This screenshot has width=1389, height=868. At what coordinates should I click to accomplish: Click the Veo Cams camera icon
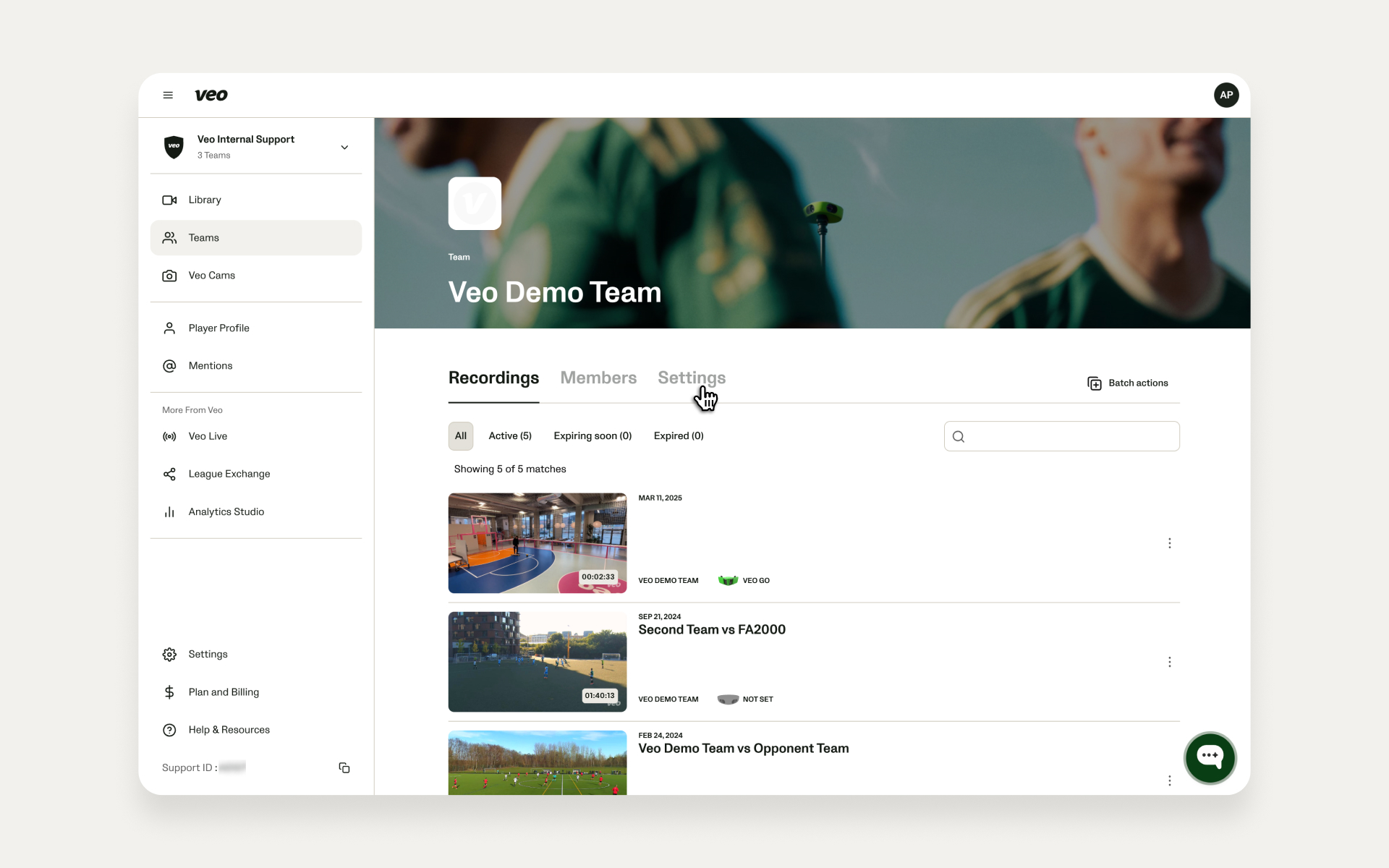[169, 276]
